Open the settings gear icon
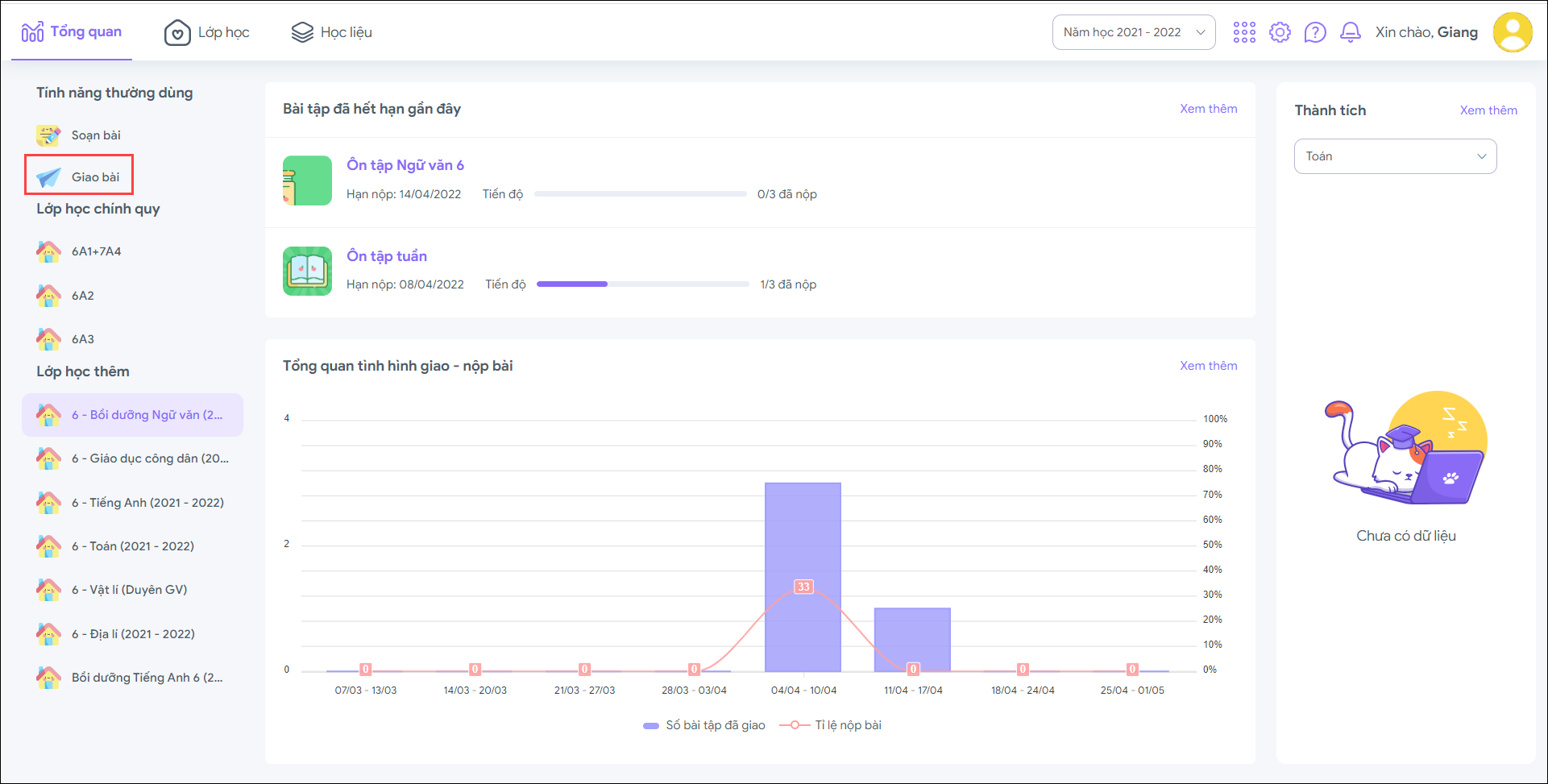1548x784 pixels. point(1280,32)
